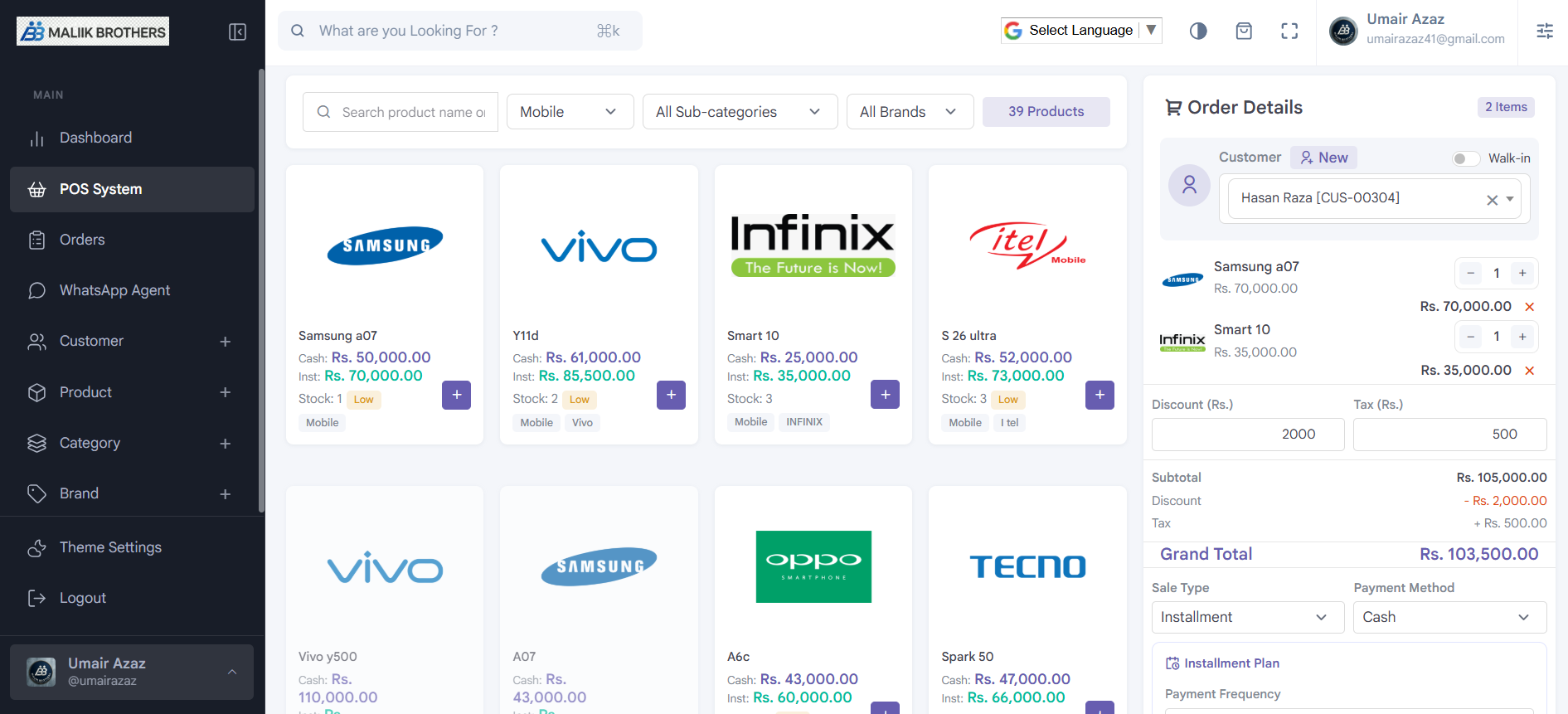Screen dimensions: 1568x714
Task: Expand the Category sidebar submenu
Action: pyautogui.click(x=132, y=443)
